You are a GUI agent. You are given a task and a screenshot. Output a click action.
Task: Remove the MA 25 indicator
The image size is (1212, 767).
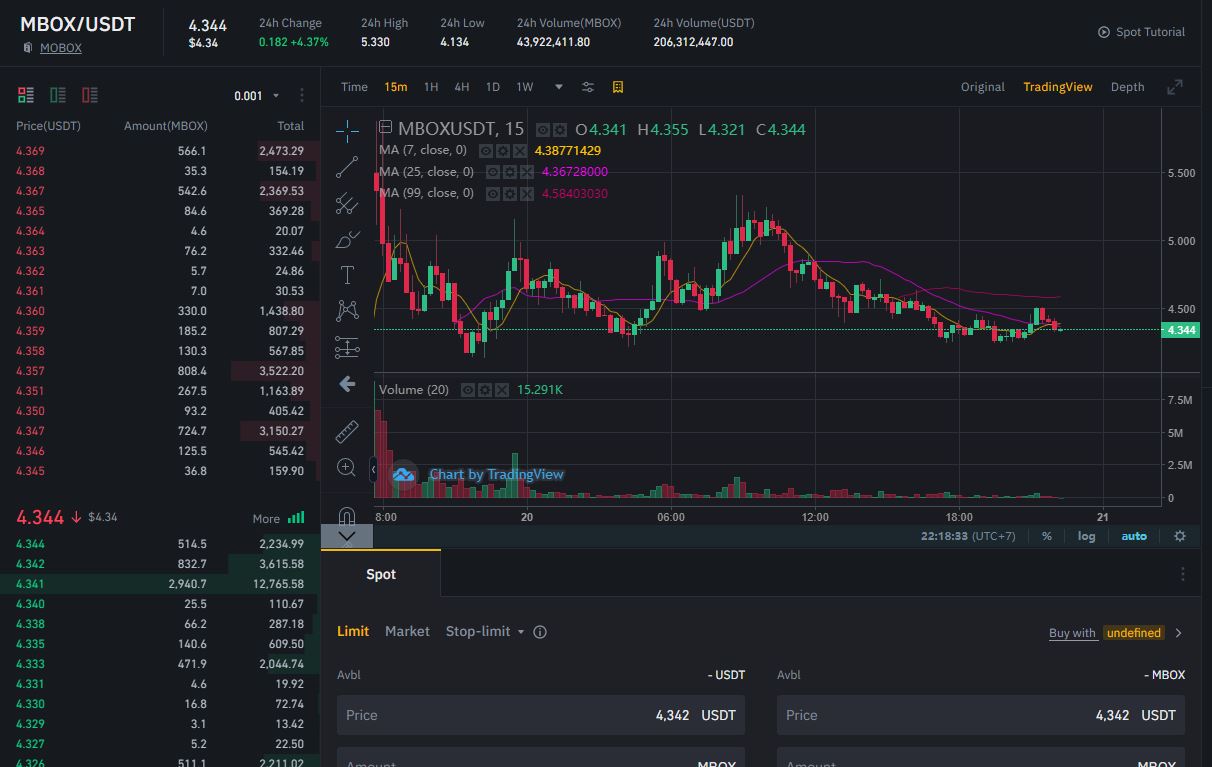(527, 172)
